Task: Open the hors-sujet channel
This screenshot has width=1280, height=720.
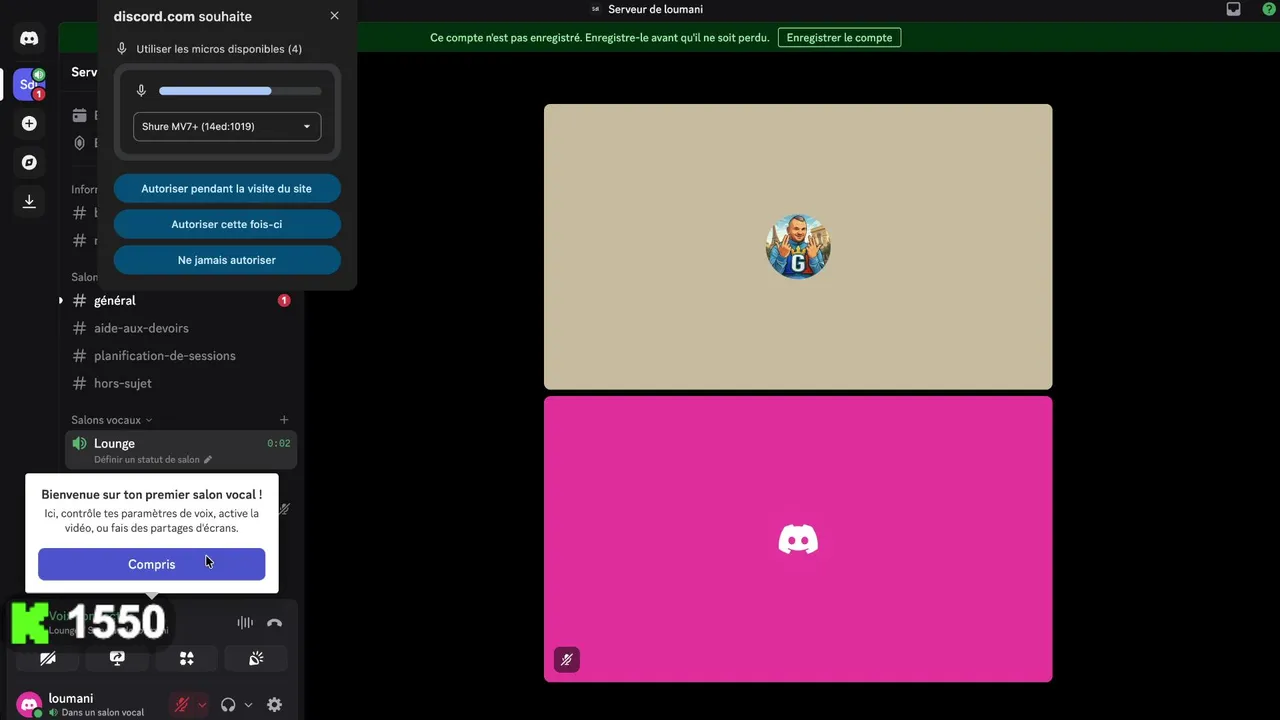Action: (x=180, y=383)
